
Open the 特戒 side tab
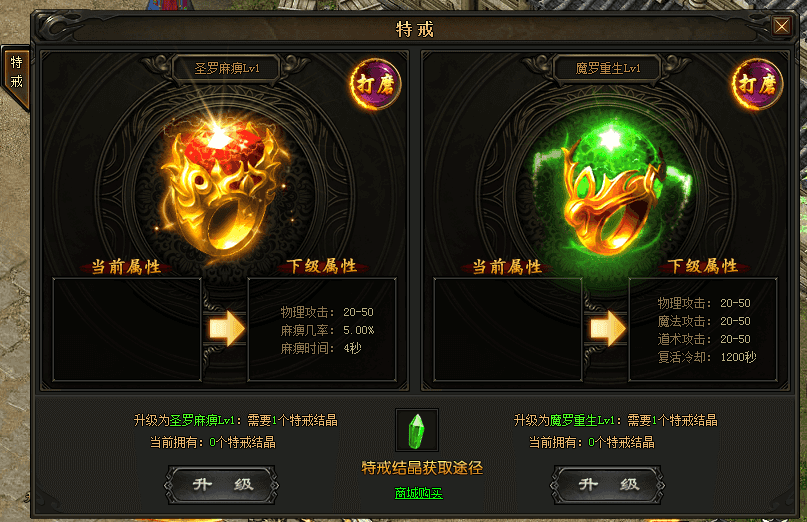[16, 73]
